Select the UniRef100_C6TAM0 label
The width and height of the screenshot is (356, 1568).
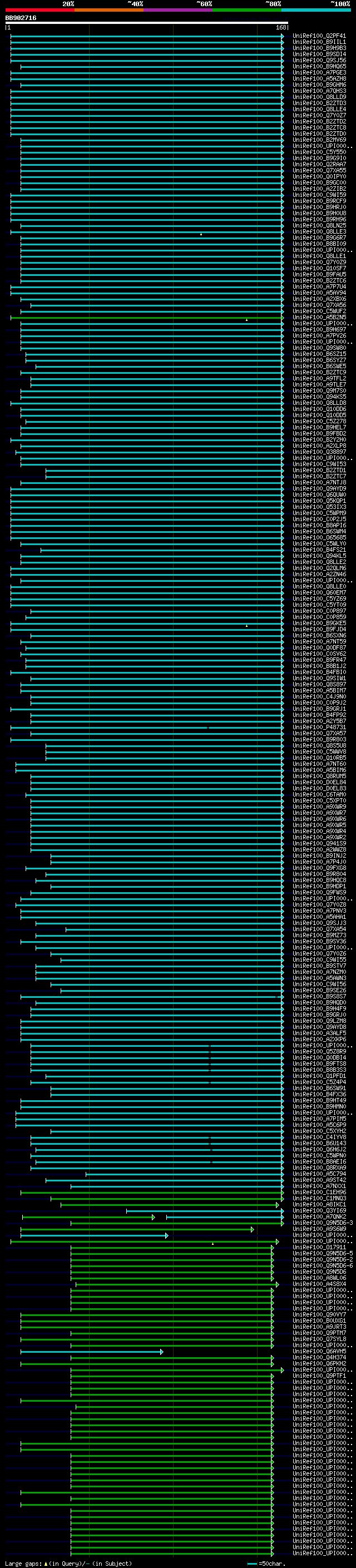tap(319, 794)
